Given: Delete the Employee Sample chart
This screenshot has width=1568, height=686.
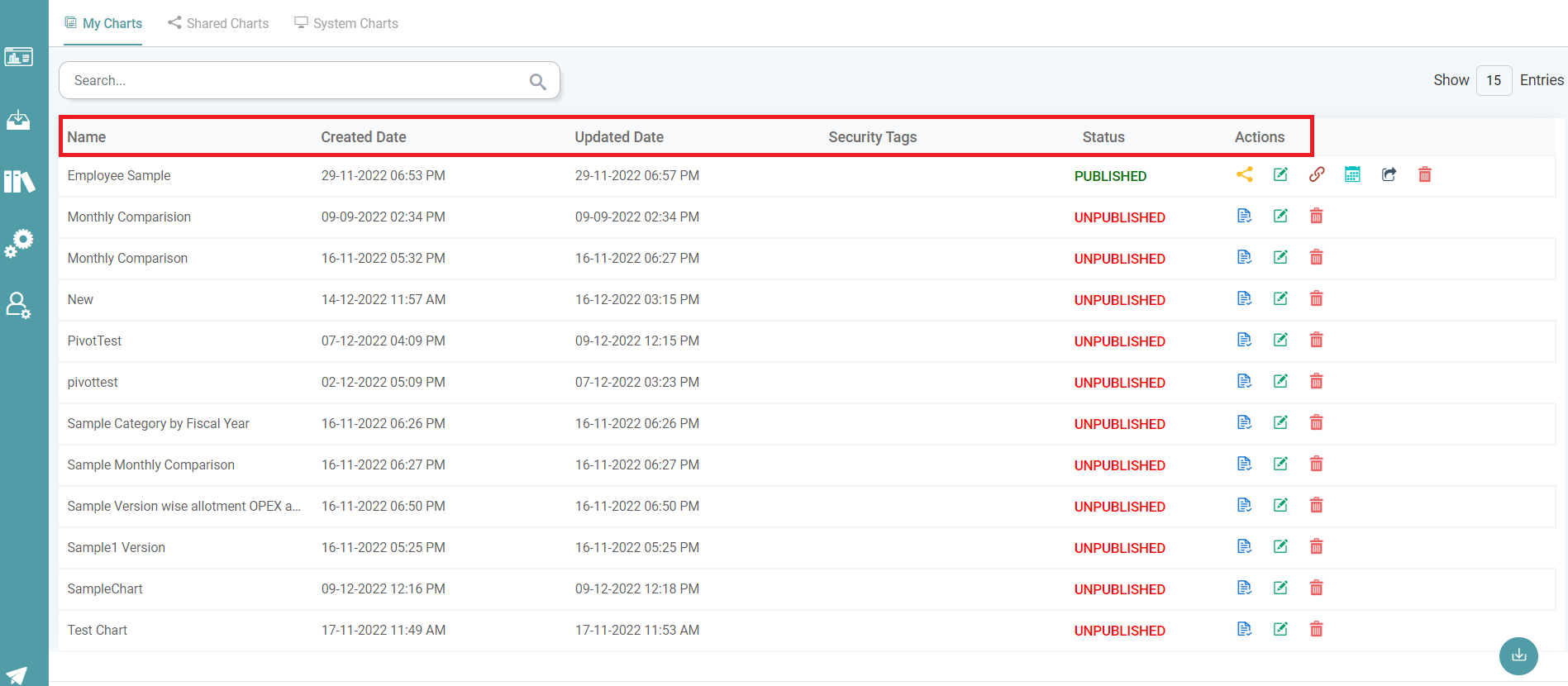Looking at the screenshot, I should (1424, 174).
